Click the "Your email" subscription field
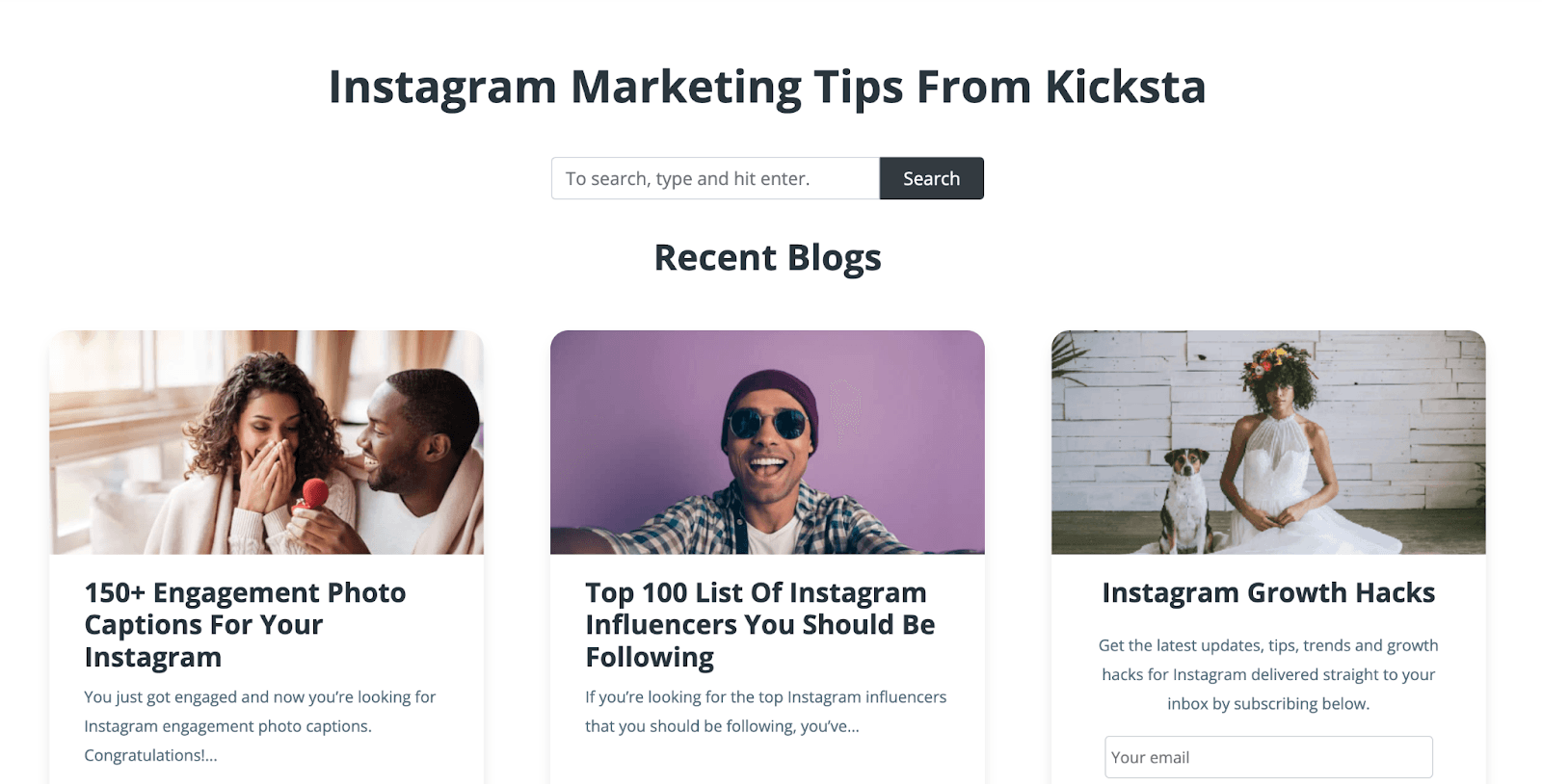Image resolution: width=1542 pixels, height=784 pixels. coord(1267,757)
